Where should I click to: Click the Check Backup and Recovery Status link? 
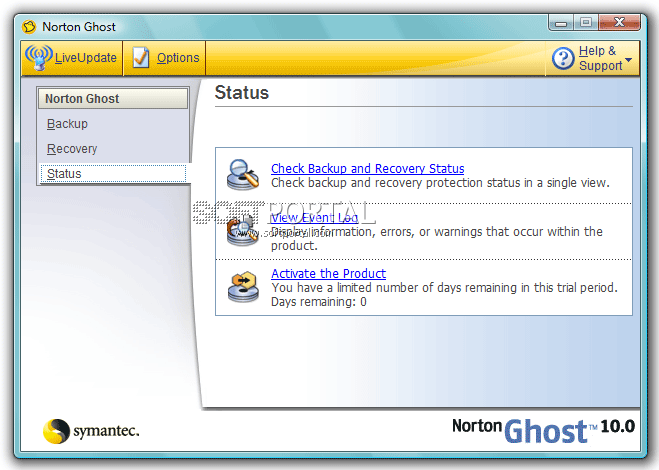[x=367, y=169]
